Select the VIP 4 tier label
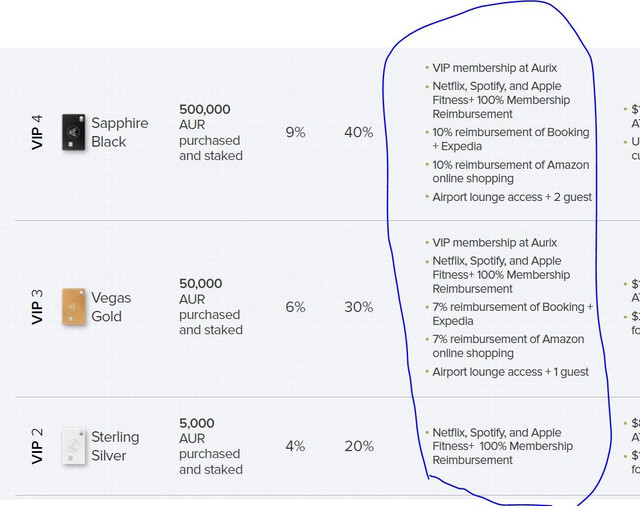The image size is (640, 506). coord(37,132)
